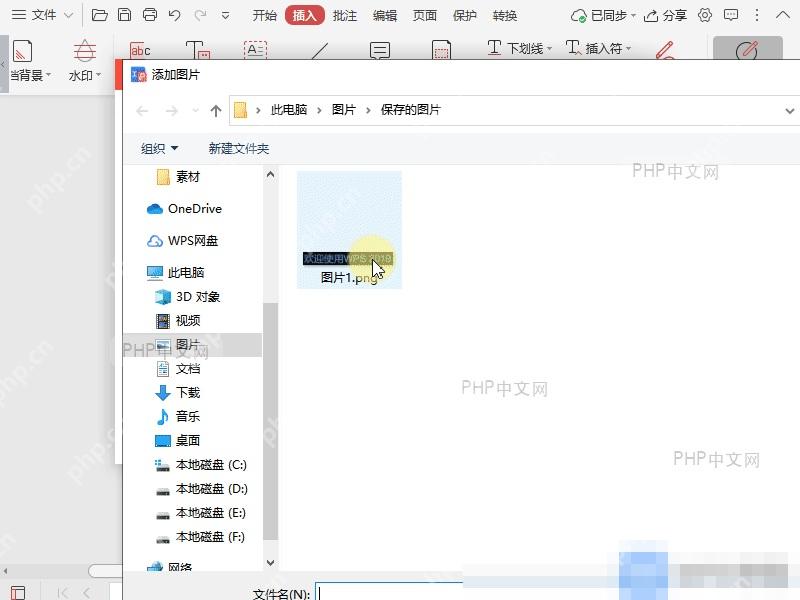Image resolution: width=800 pixels, height=600 pixels.
Task: Click the dialog forward arrow
Action: coord(171,110)
